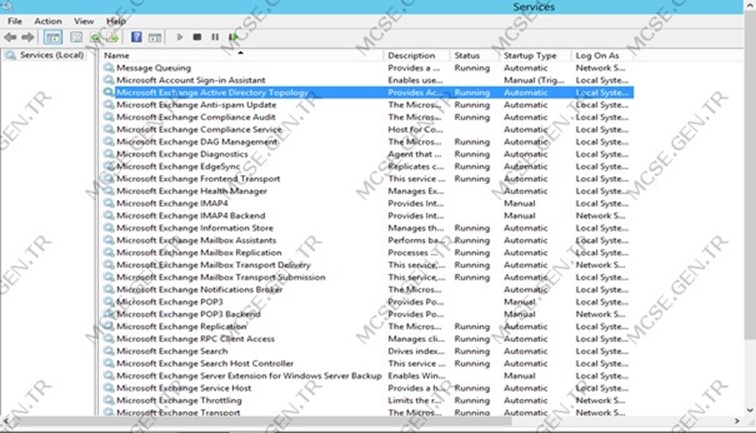
Task: Click the vertical scrollbar down arrow
Action: (750, 411)
